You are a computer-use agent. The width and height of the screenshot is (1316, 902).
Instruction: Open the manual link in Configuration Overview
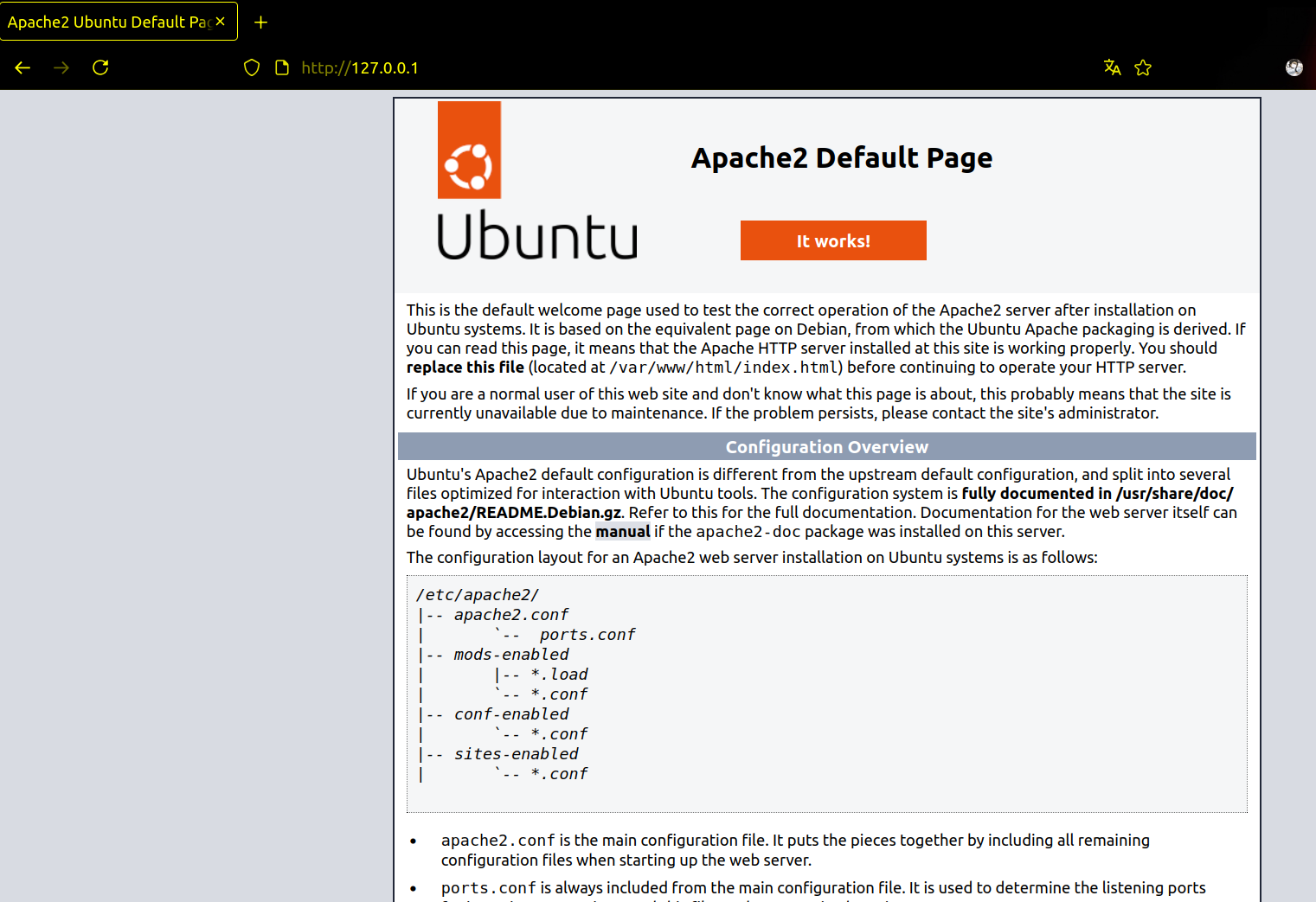(x=623, y=531)
